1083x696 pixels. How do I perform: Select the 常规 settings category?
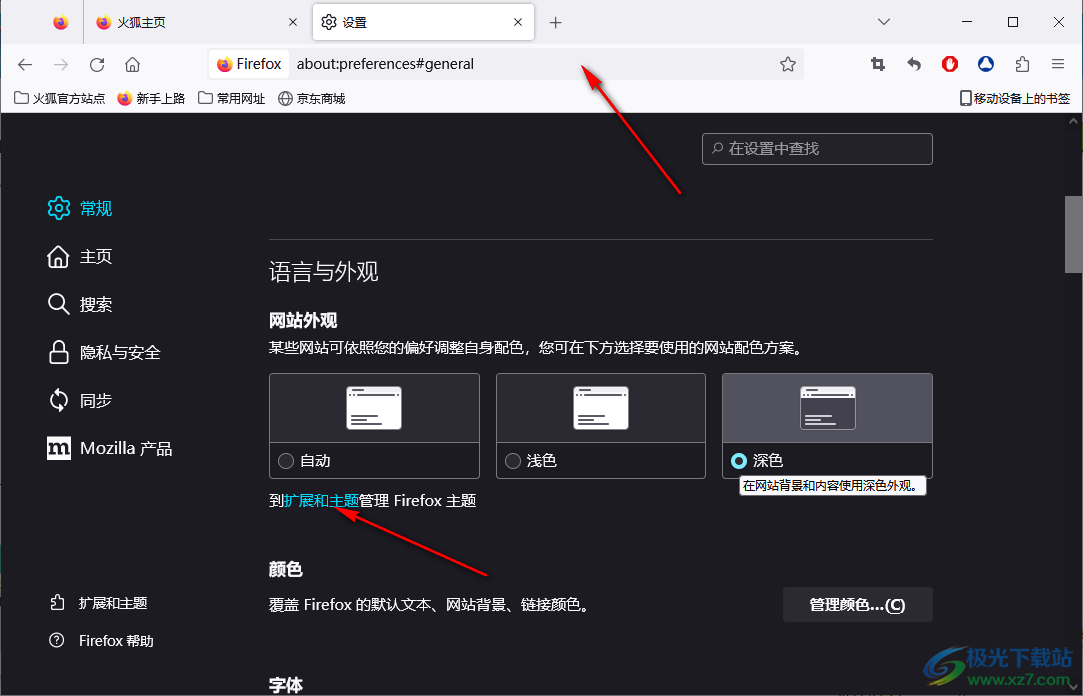tap(79, 209)
